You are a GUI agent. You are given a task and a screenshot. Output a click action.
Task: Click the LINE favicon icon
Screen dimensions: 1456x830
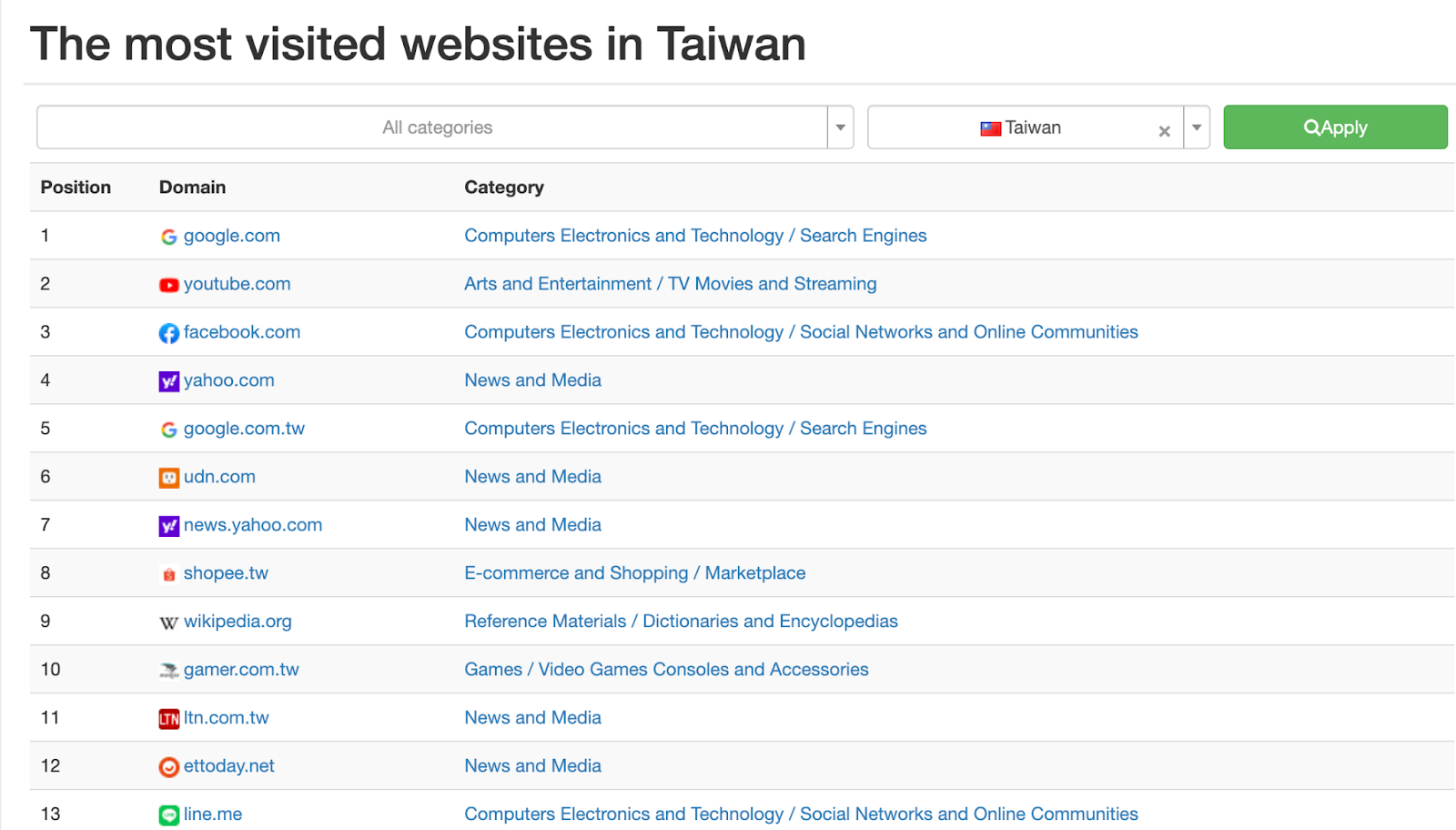pos(169,815)
